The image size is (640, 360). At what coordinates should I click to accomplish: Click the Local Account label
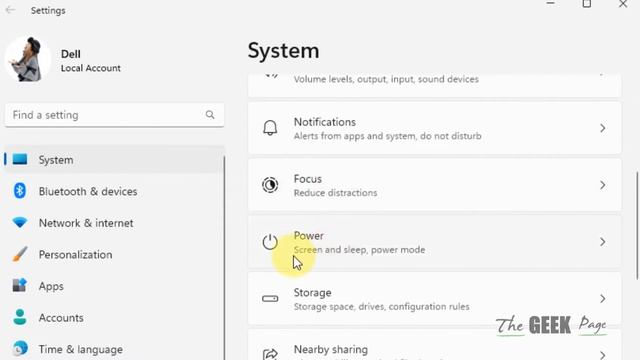coord(91,68)
